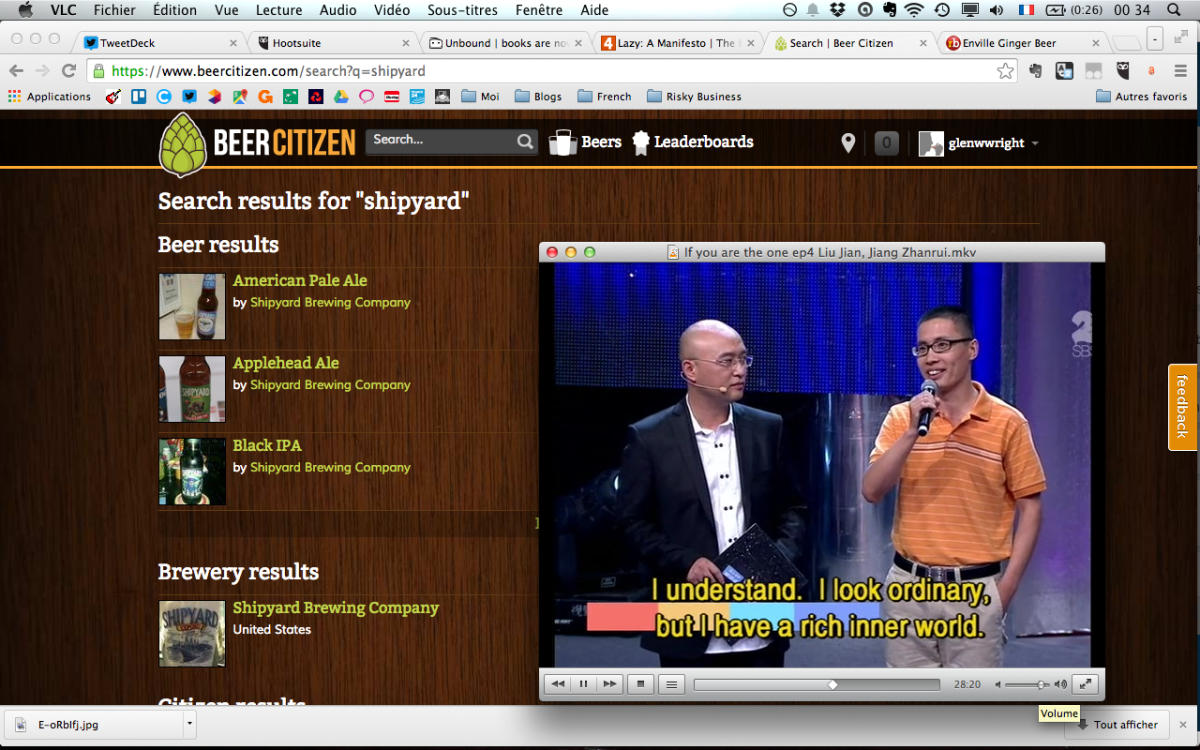
Task: Open the VLC playlist view
Action: point(671,684)
